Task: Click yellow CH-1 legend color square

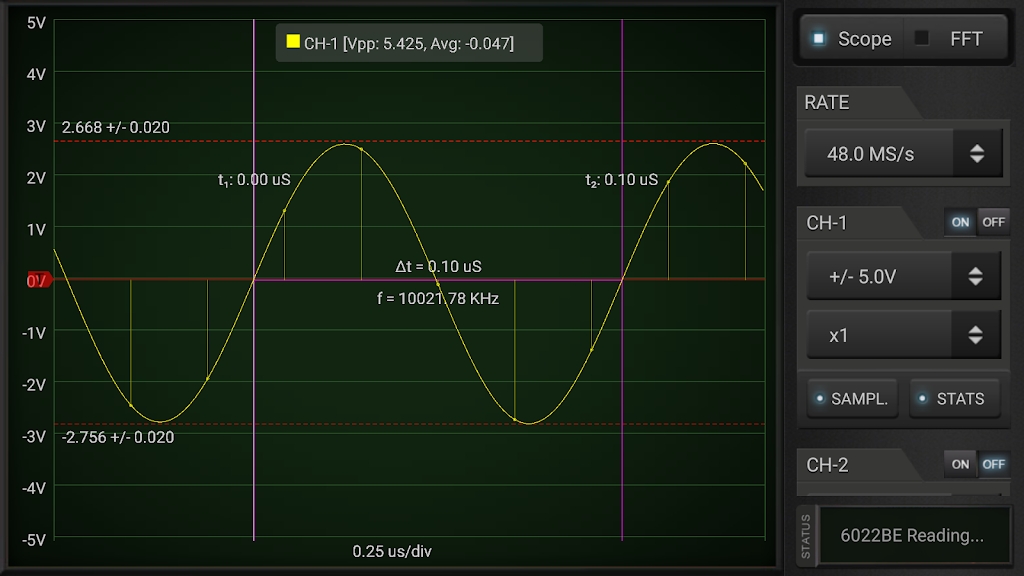Action: 293,42
